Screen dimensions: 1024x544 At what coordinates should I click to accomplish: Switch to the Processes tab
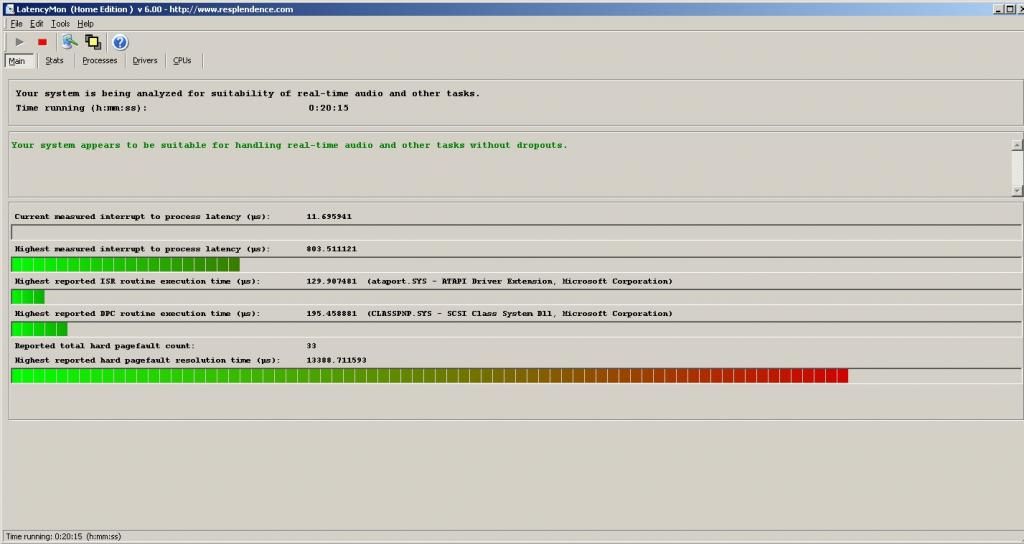pos(99,61)
